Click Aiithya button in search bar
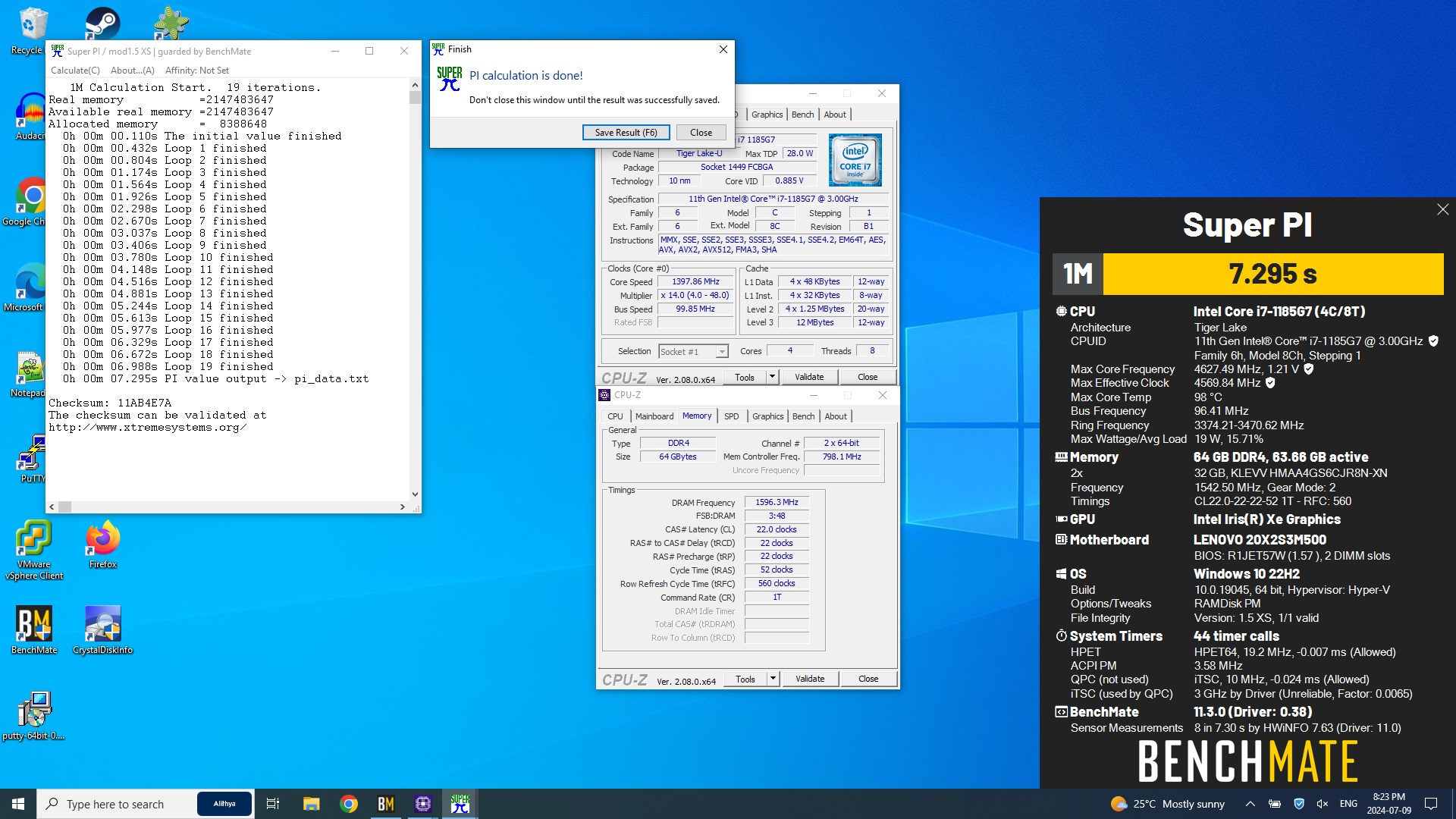The height and width of the screenshot is (819, 1456). click(x=224, y=804)
